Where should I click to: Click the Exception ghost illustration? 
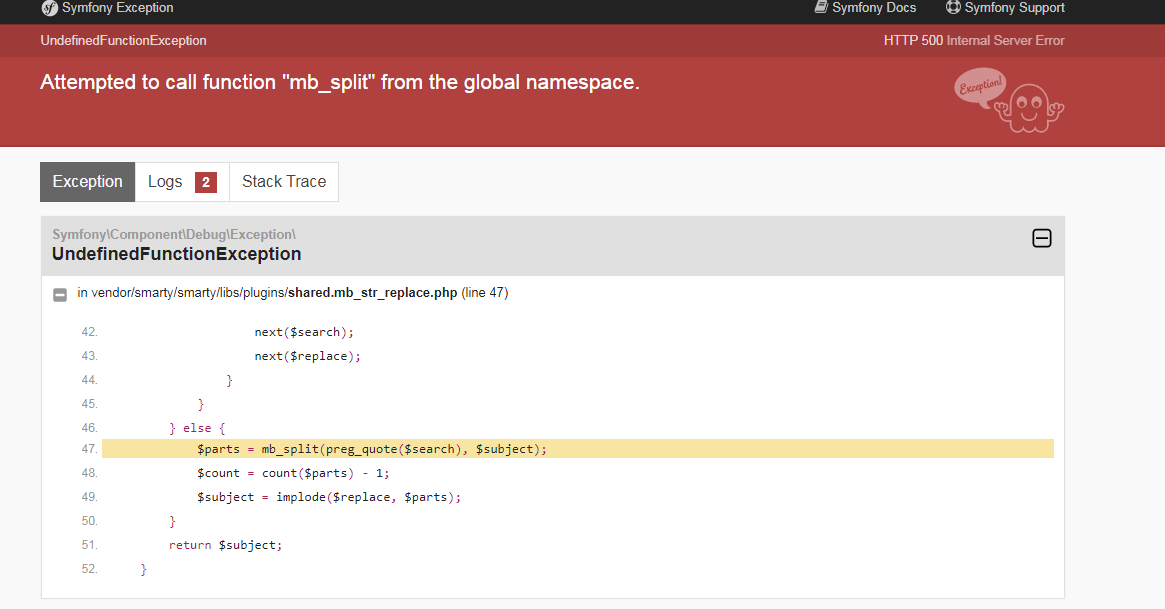point(1009,100)
